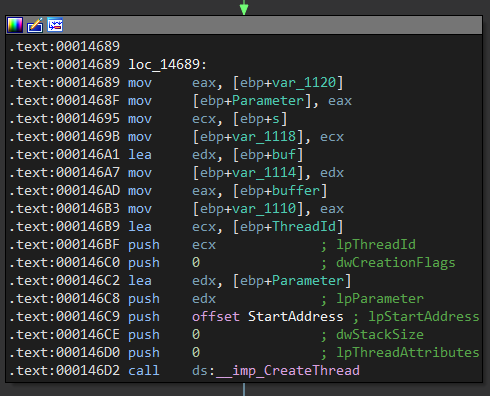This screenshot has width=490, height=396.
Task: Click address .text:000146B9
Action: tap(65, 226)
